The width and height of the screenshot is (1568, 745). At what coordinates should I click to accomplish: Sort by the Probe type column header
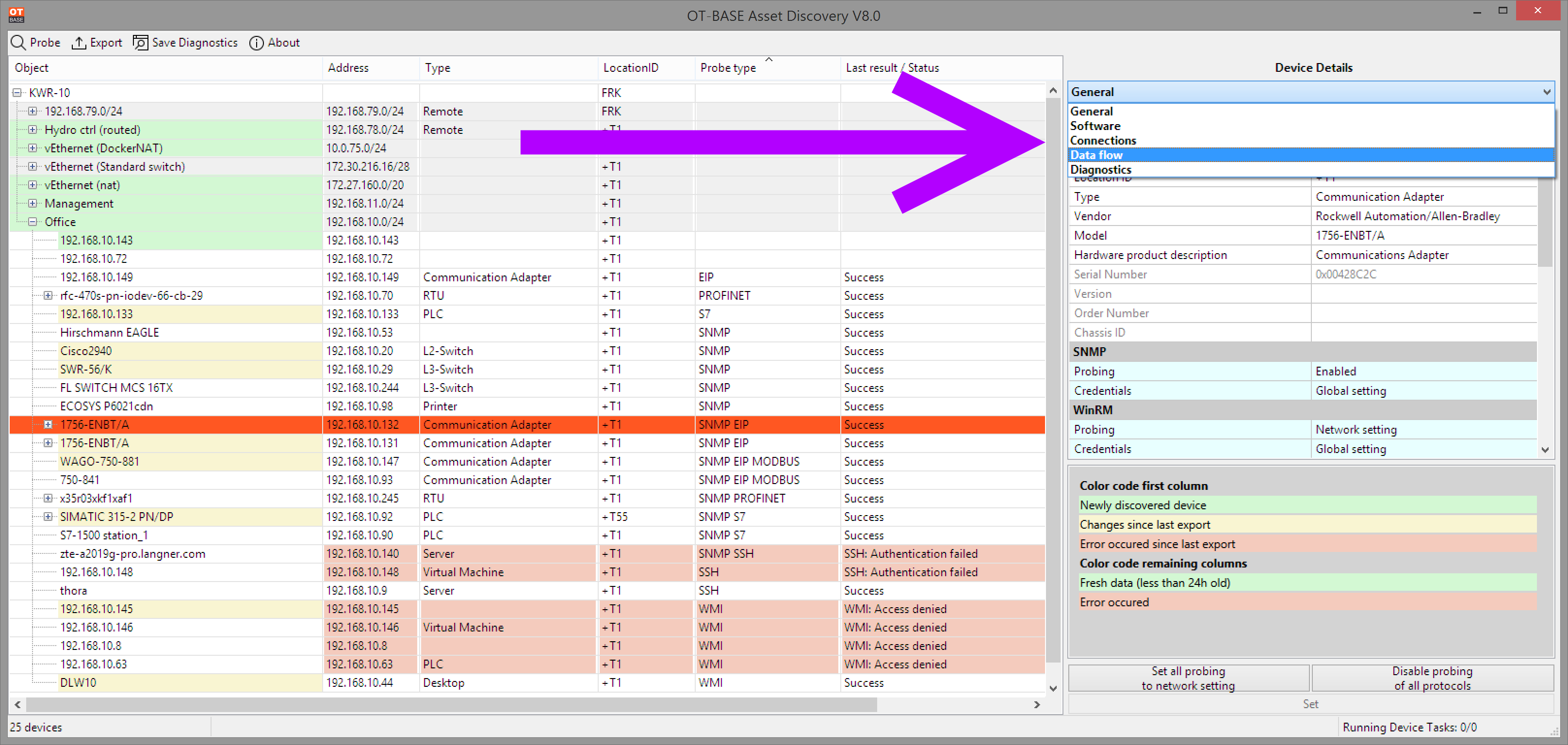pyautogui.click(x=768, y=67)
